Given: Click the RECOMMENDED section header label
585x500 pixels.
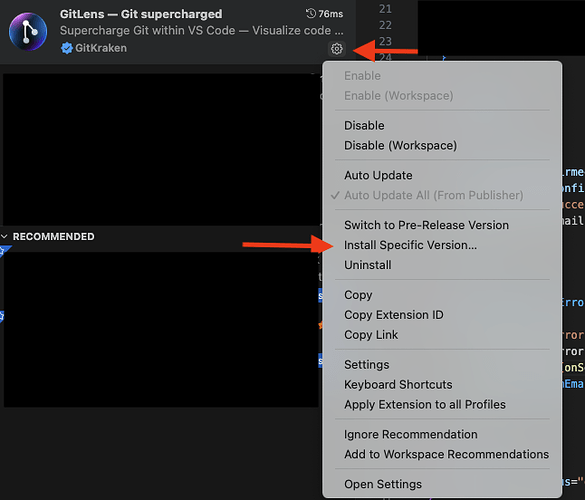Looking at the screenshot, I should pyautogui.click(x=53, y=237).
